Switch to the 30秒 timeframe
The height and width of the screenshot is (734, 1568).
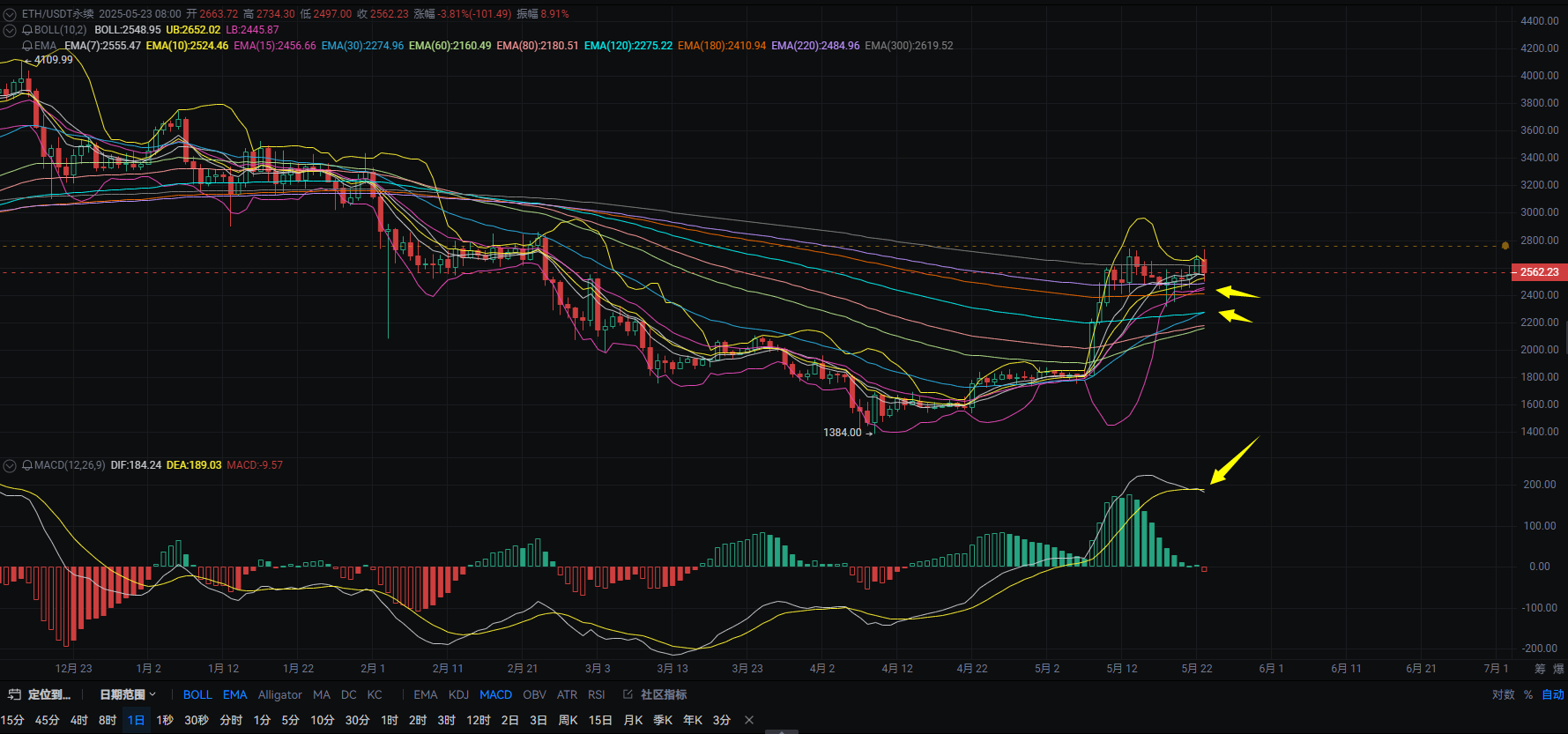(197, 720)
